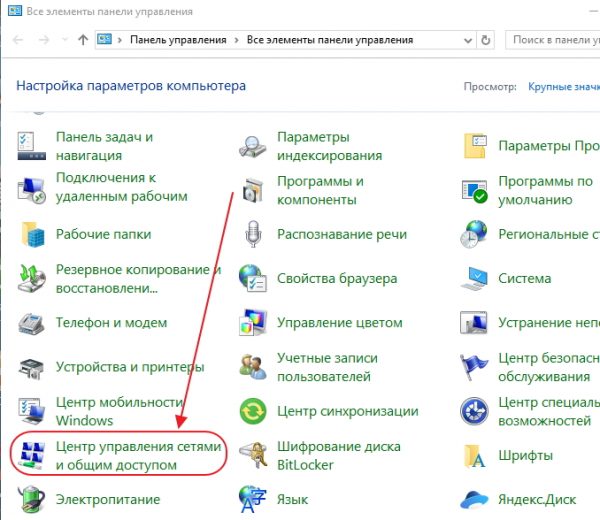Open the green Sync Center icon
The width and height of the screenshot is (600, 520).
click(x=253, y=411)
